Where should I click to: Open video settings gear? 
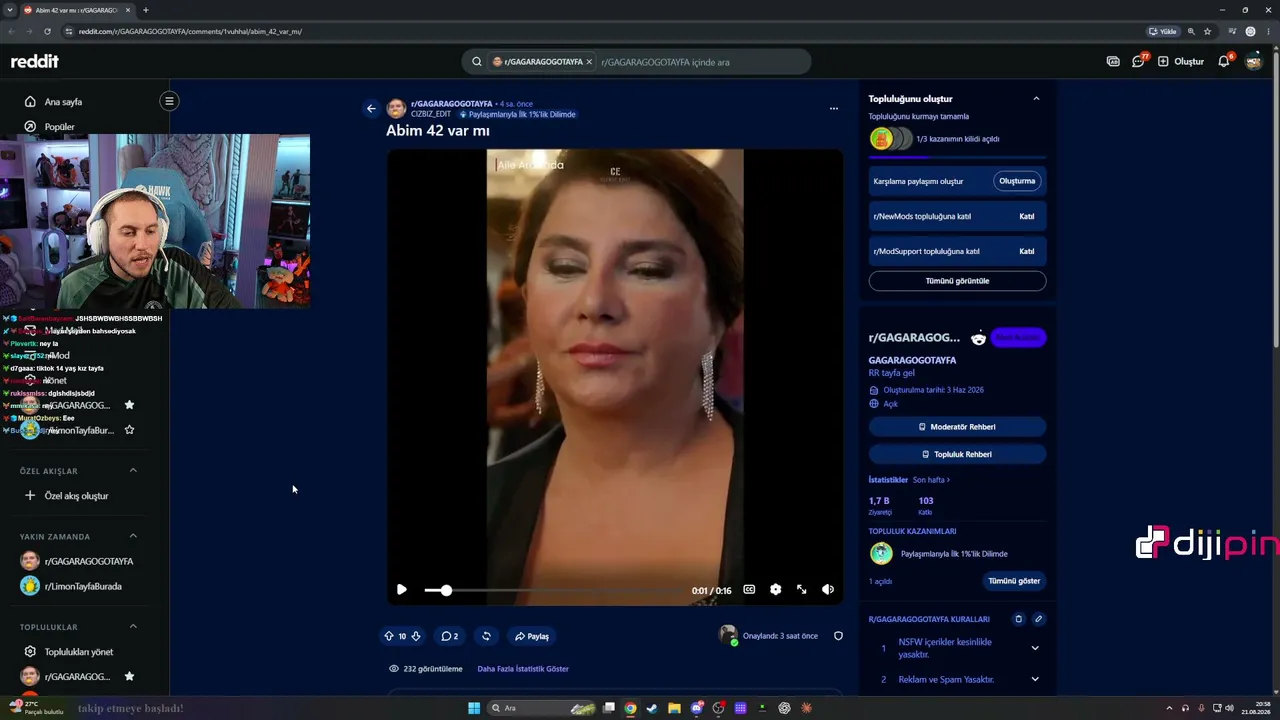pos(775,590)
